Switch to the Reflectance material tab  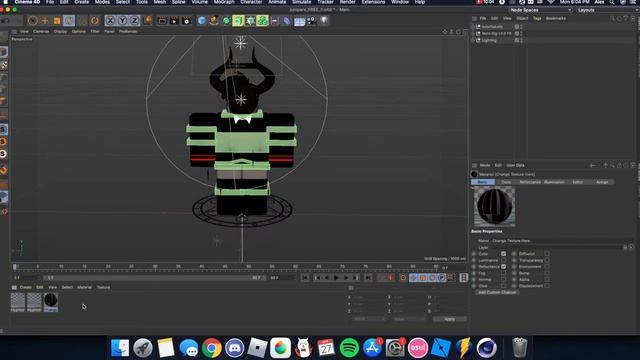530,182
